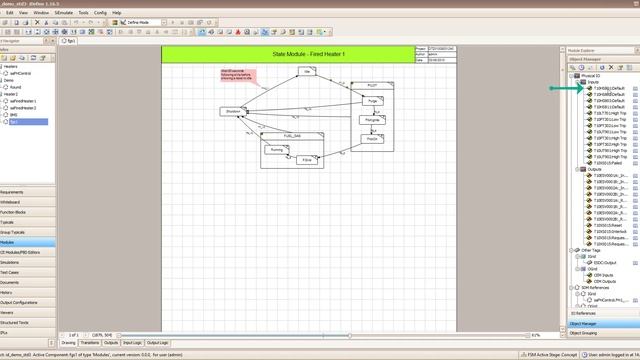Screen dimensions: 640x360
Task: Open the Modules section in left sidebar
Action: tap(28, 242)
